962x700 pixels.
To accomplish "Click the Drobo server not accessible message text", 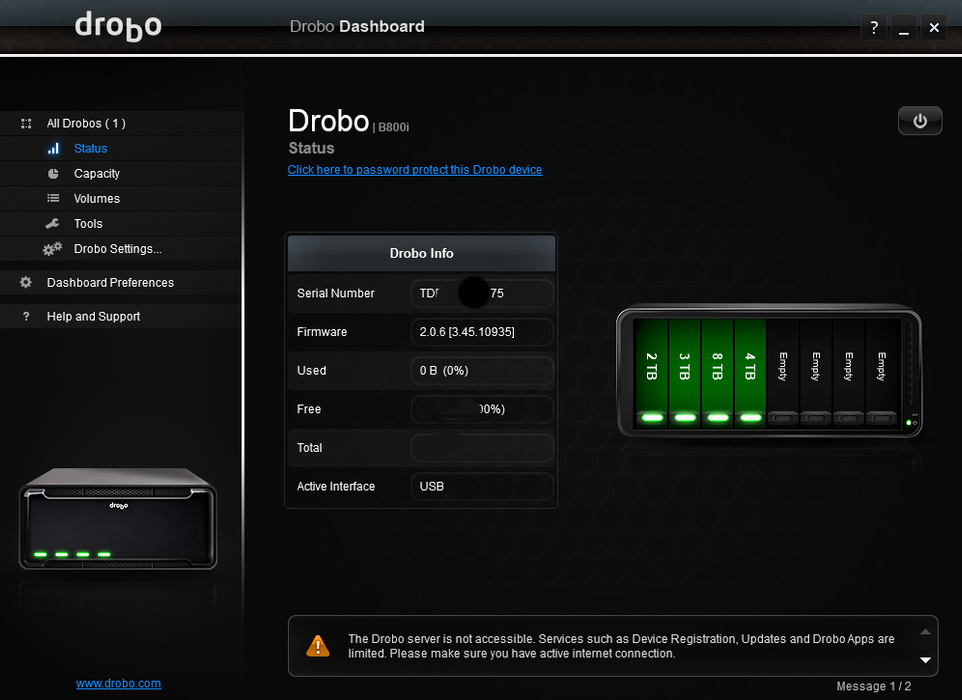I will (621, 646).
